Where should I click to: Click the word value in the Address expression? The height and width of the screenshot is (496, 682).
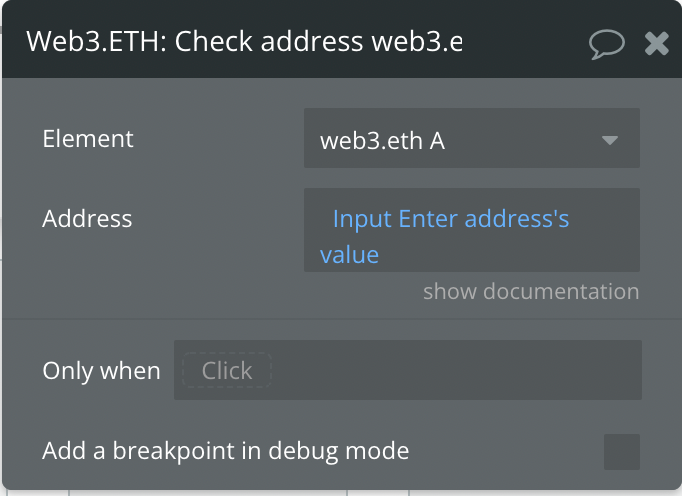[x=349, y=255]
